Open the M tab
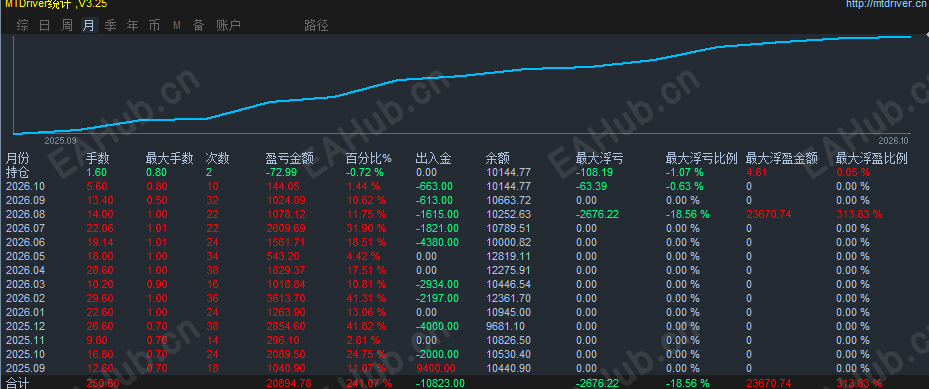This screenshot has height=389, width=929. point(177,25)
